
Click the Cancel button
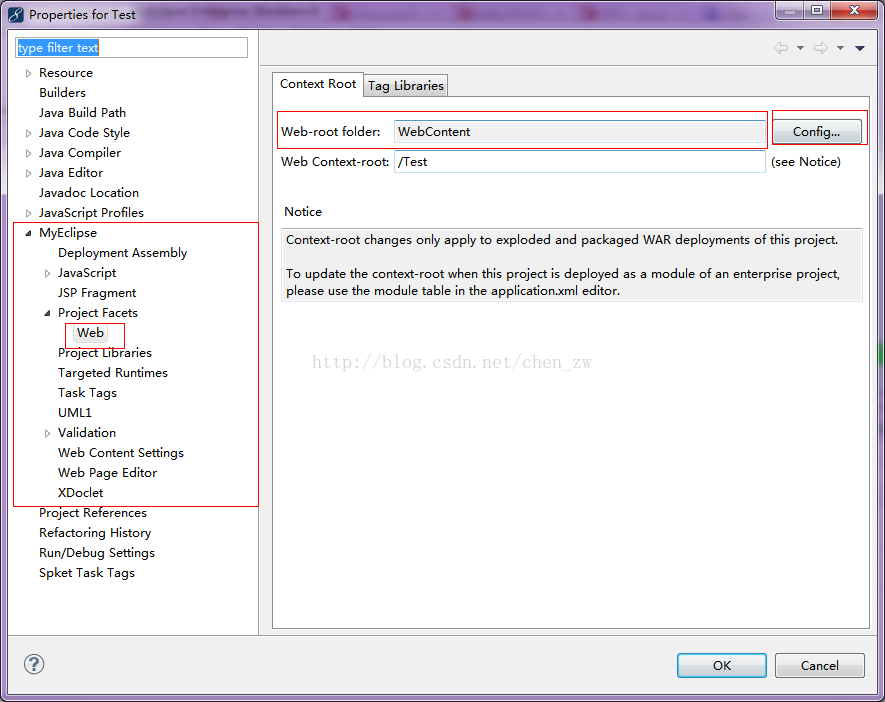tap(820, 665)
